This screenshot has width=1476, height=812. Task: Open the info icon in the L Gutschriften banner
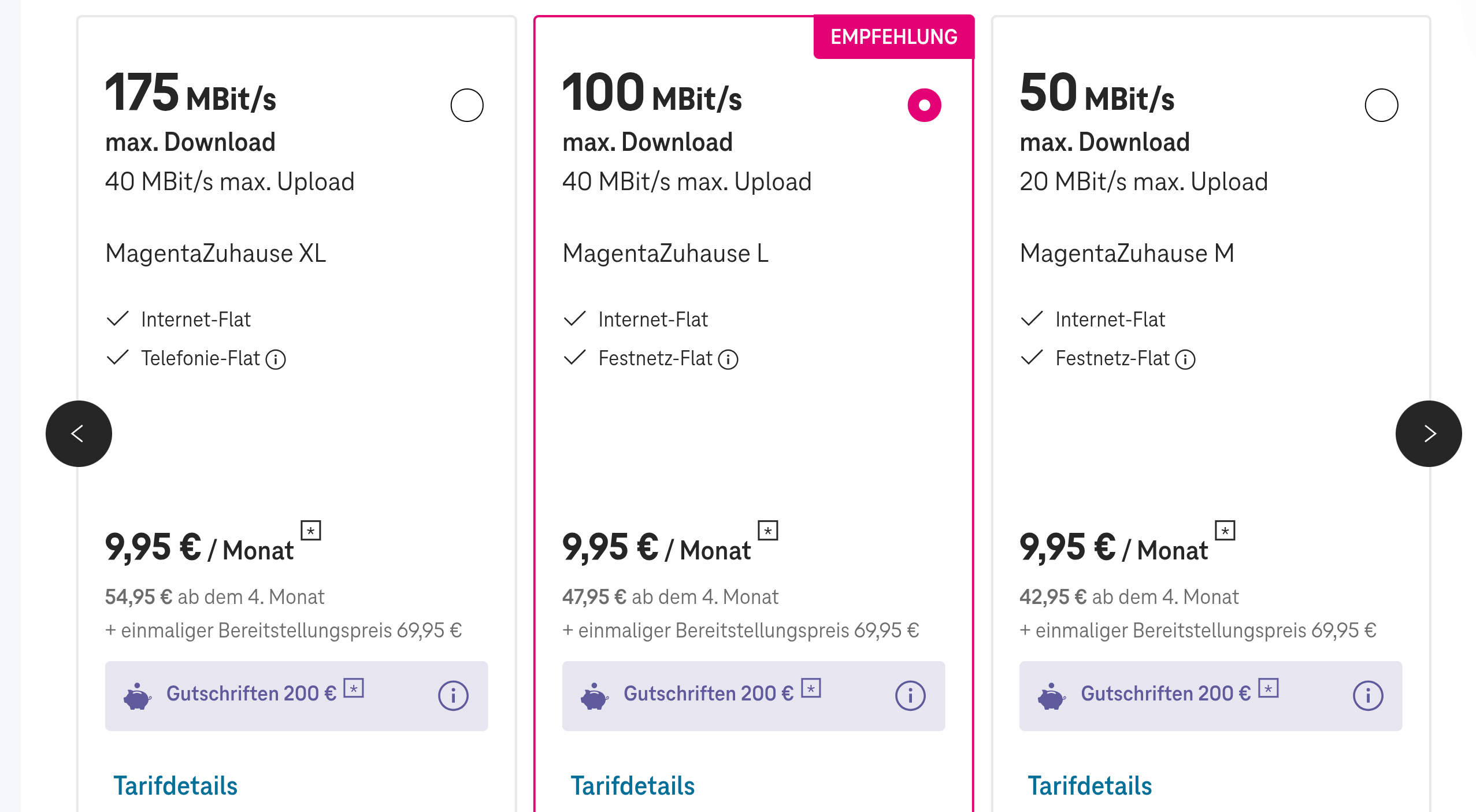coord(910,695)
